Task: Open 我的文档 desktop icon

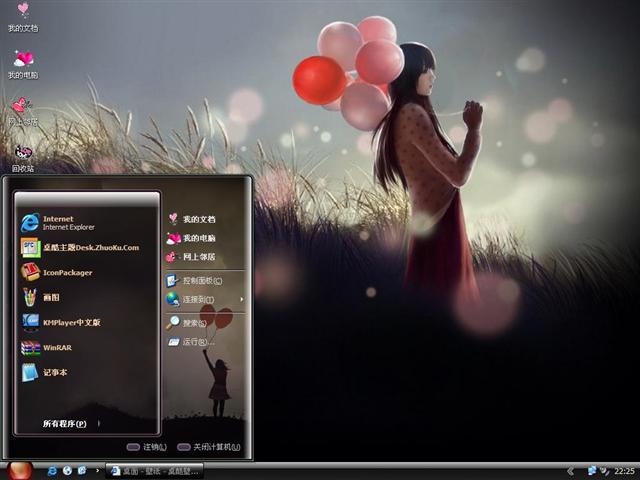Action: 22,15
